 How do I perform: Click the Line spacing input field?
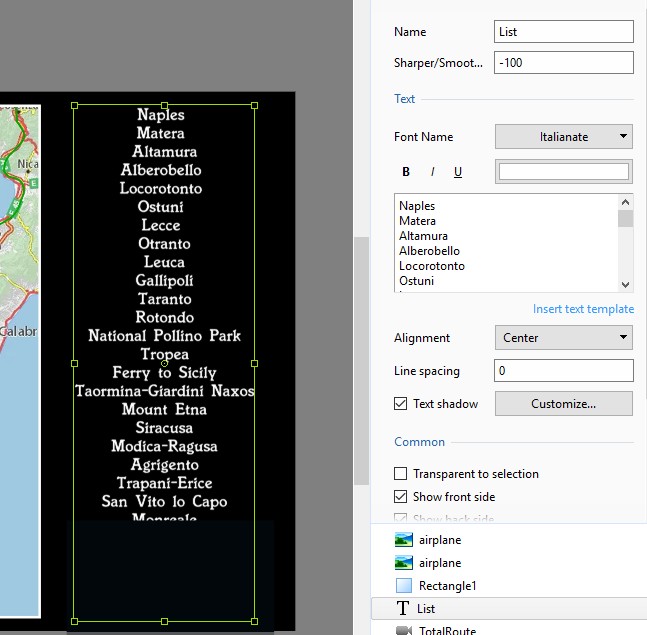563,371
